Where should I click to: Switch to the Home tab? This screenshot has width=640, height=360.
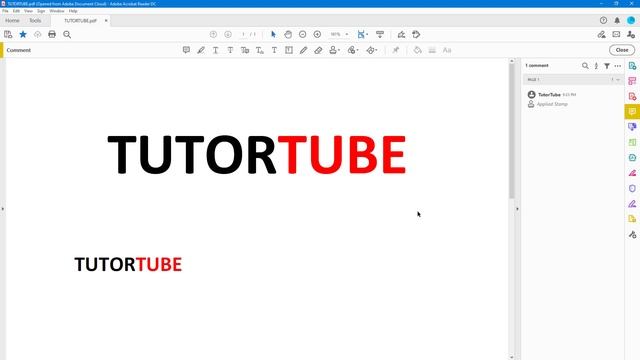coord(12,20)
